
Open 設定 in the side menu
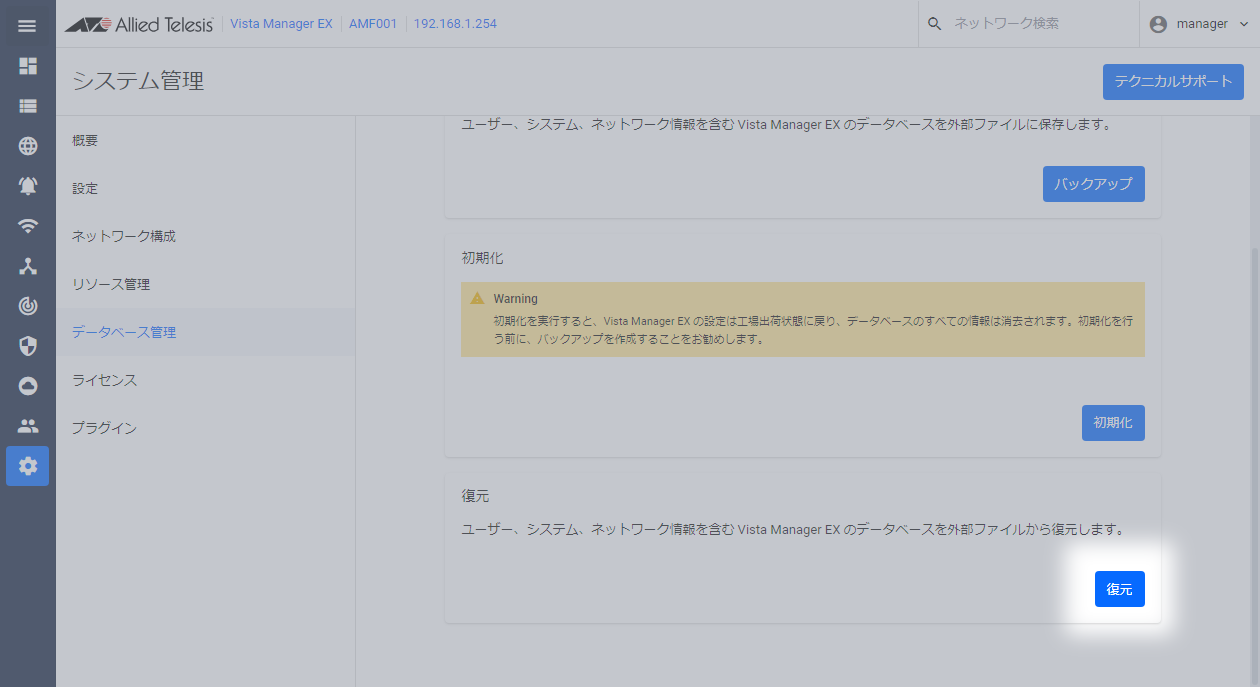tap(85, 189)
